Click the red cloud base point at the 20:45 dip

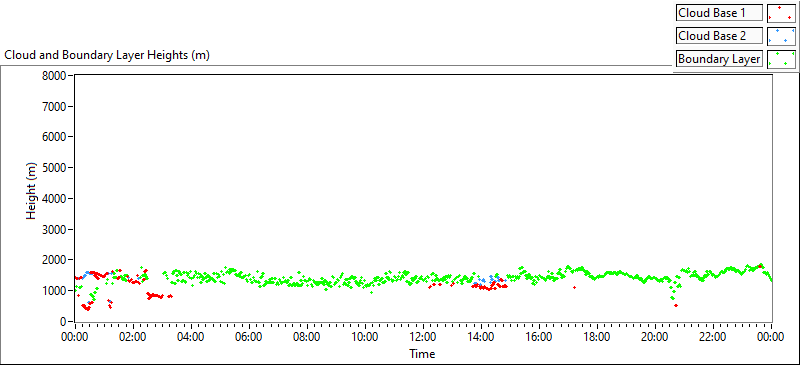tap(676, 305)
